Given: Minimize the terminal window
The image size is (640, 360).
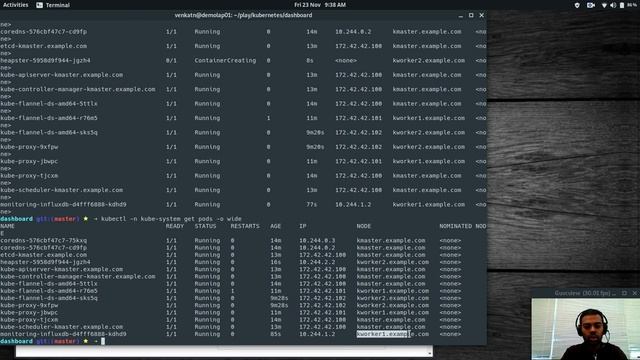Looking at the screenshot, I should tap(460, 16).
